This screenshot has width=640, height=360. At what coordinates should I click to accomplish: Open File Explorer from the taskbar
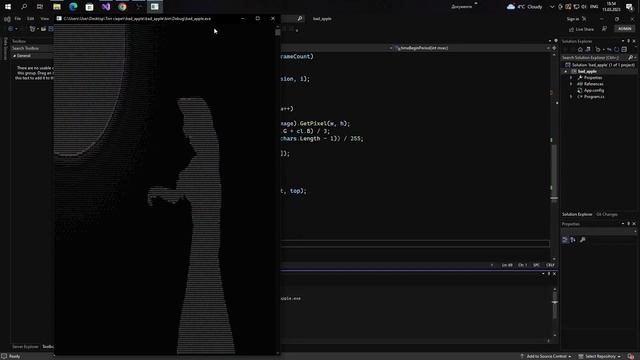click(x=57, y=7)
